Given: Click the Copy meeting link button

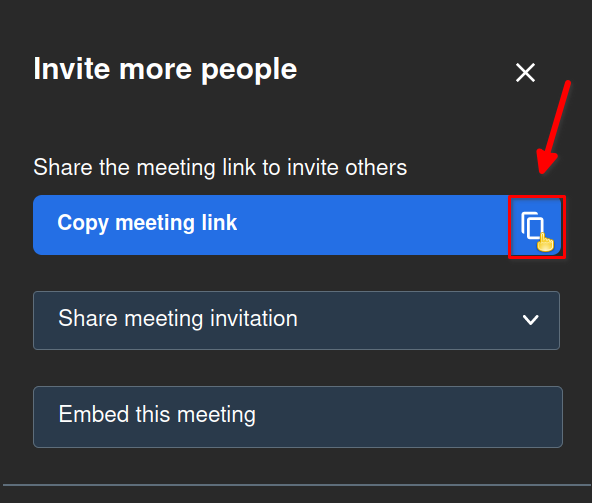Looking at the screenshot, I should (297, 225).
